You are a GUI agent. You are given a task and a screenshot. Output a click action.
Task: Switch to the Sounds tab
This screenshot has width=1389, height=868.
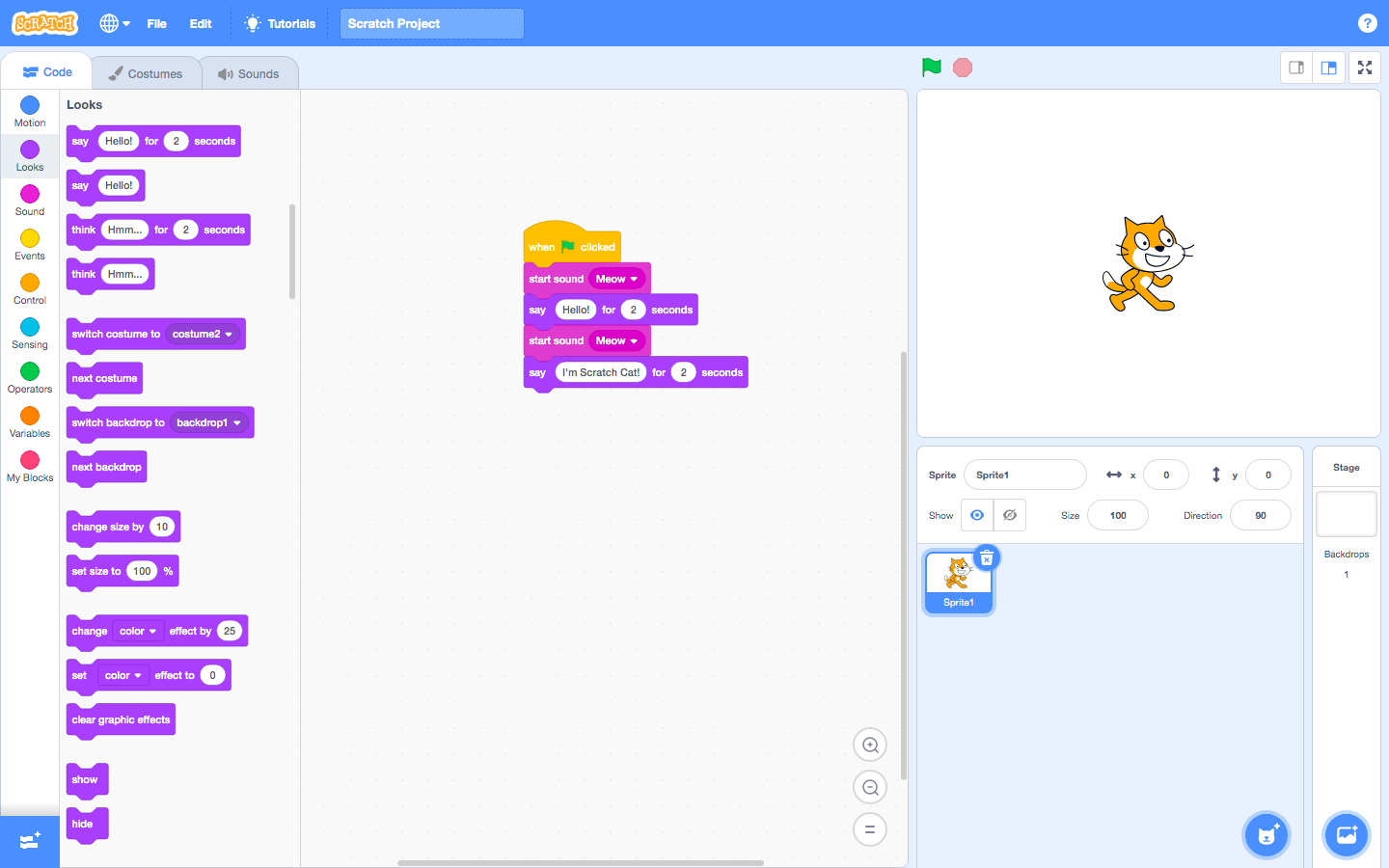point(249,73)
